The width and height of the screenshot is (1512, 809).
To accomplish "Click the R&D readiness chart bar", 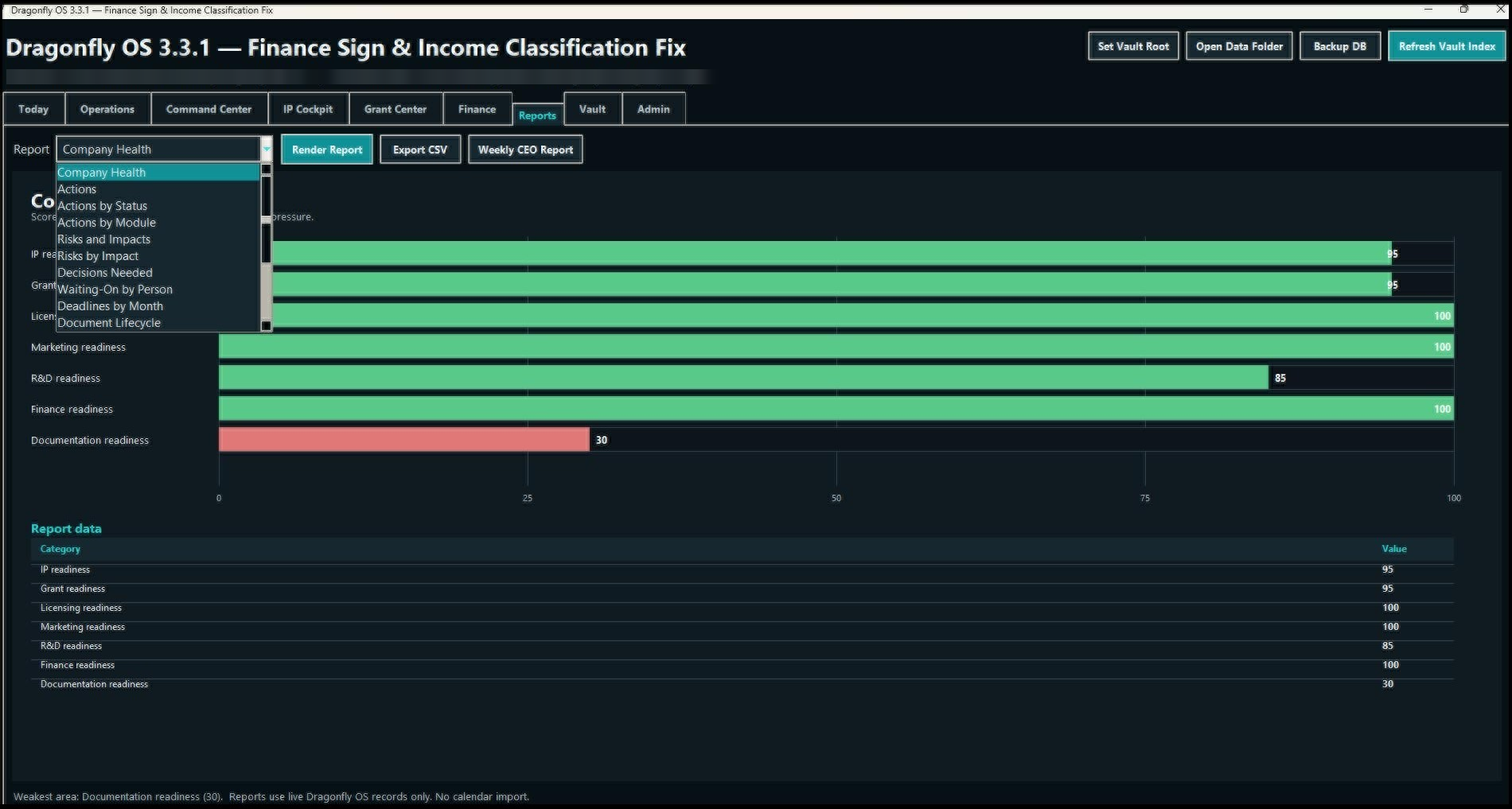I will (x=743, y=378).
